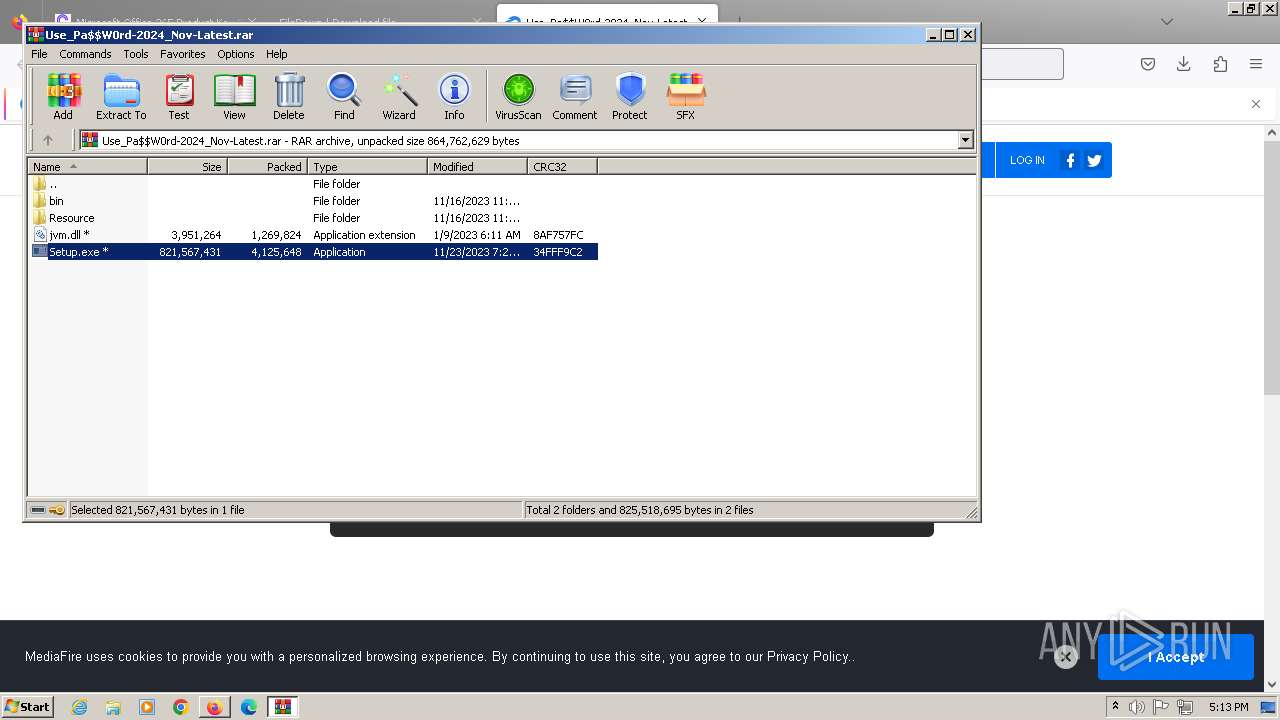The image size is (1280, 720).
Task: Open the Find tool
Action: tap(344, 97)
